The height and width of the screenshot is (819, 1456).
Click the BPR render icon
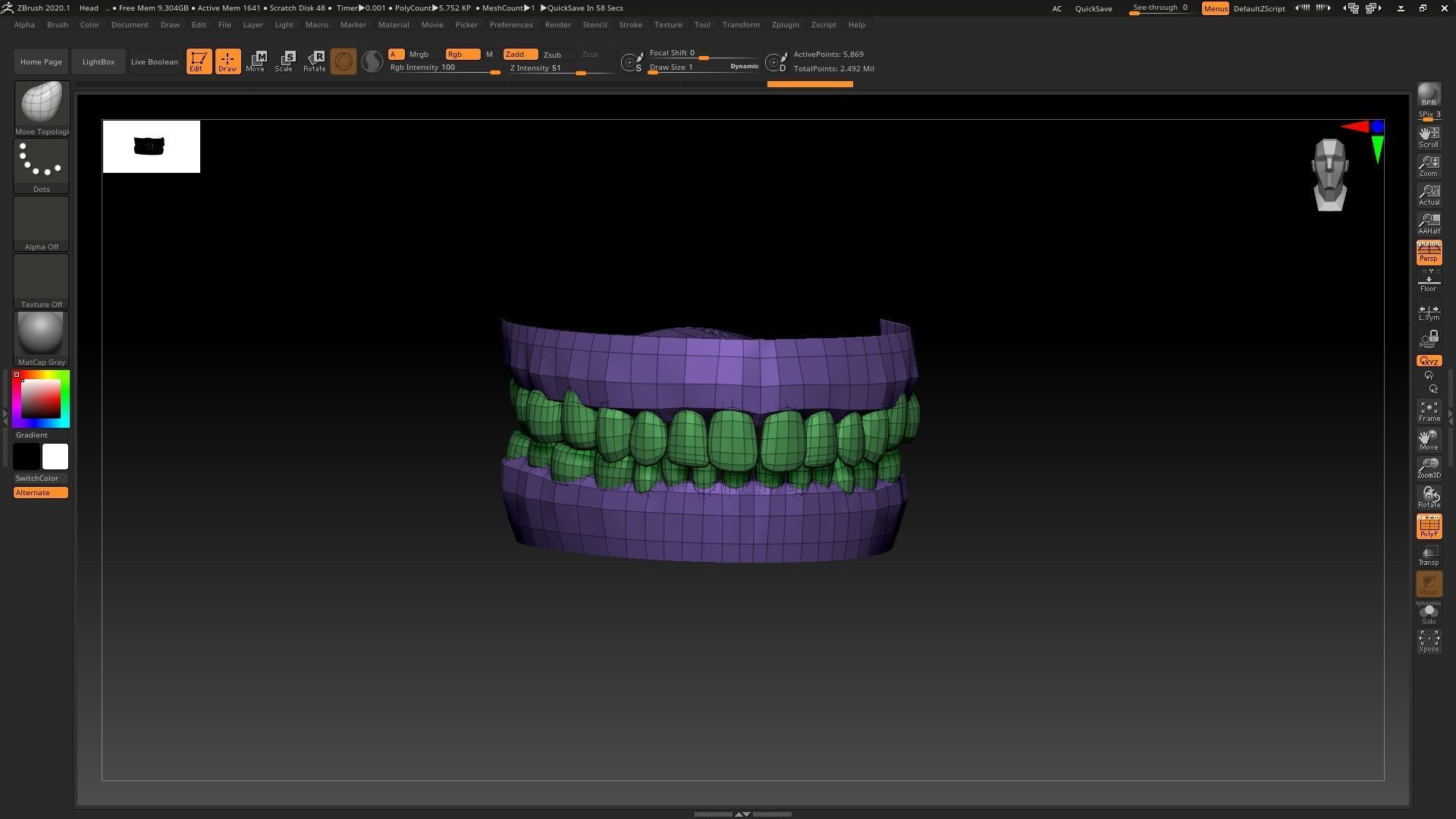pyautogui.click(x=1429, y=96)
